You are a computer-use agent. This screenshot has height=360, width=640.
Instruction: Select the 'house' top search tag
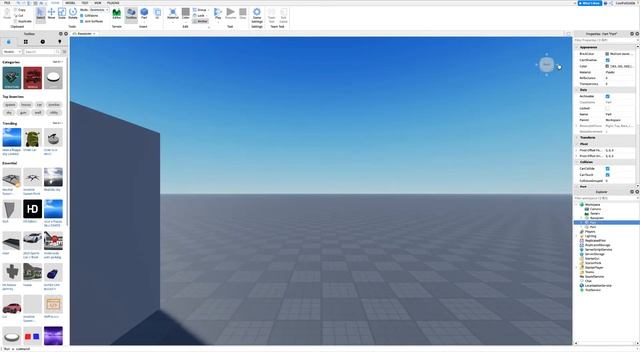click(x=26, y=105)
